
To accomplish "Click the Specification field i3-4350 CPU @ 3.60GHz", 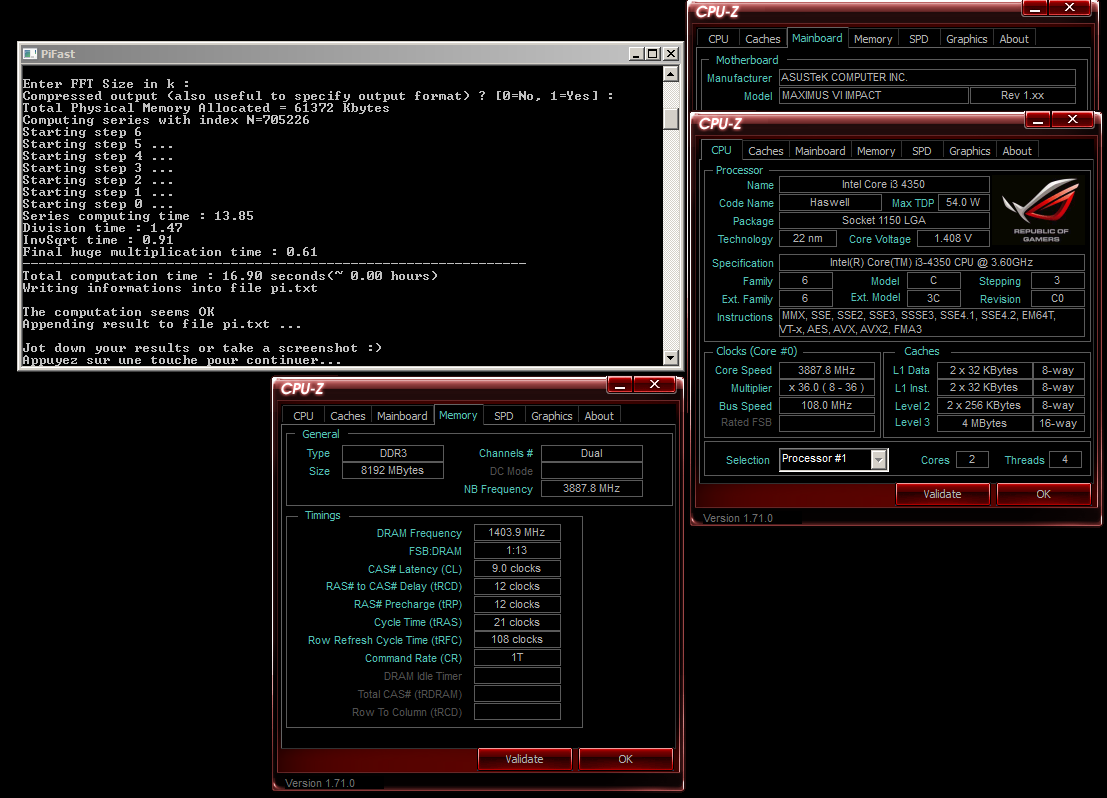I will 932,263.
